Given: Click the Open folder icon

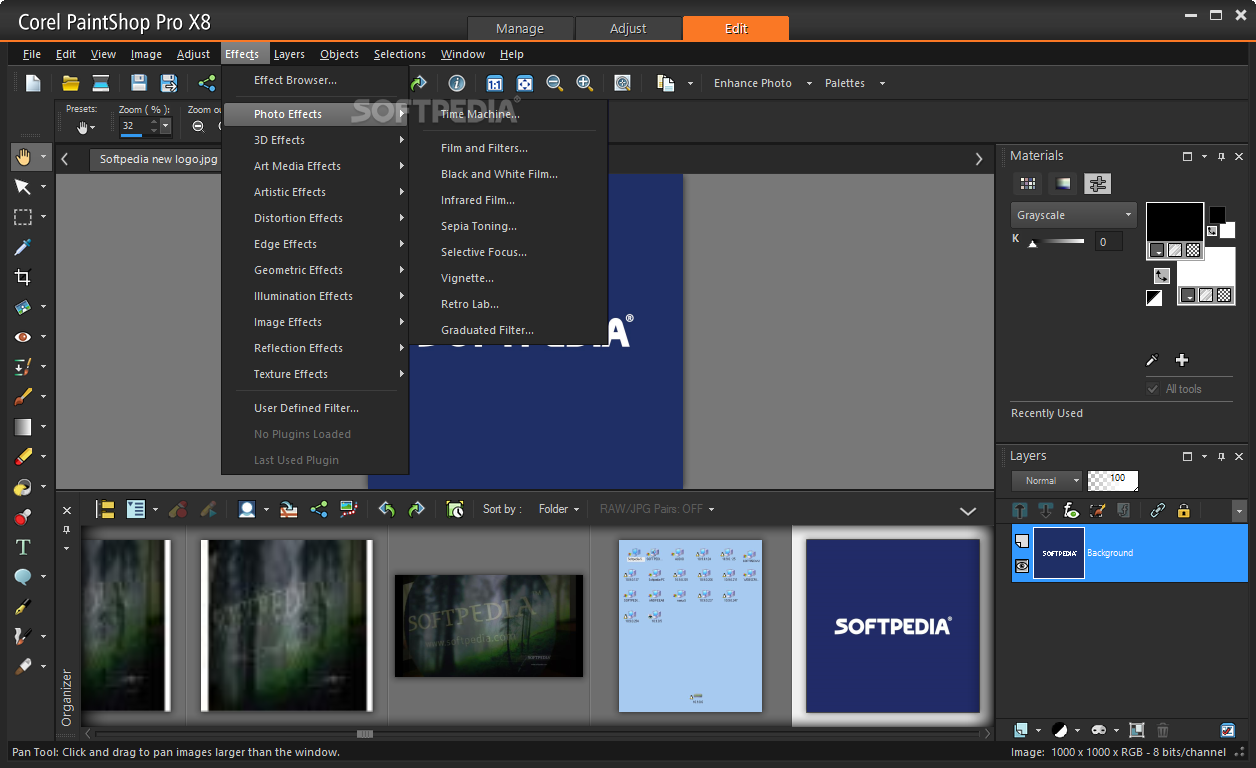Looking at the screenshot, I should [70, 83].
